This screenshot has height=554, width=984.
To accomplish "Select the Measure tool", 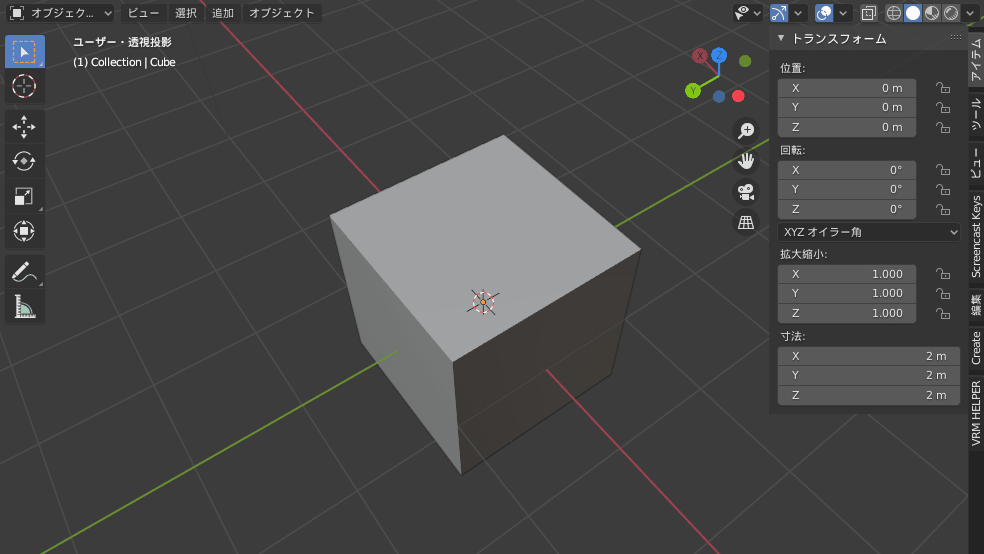I will click(x=24, y=307).
